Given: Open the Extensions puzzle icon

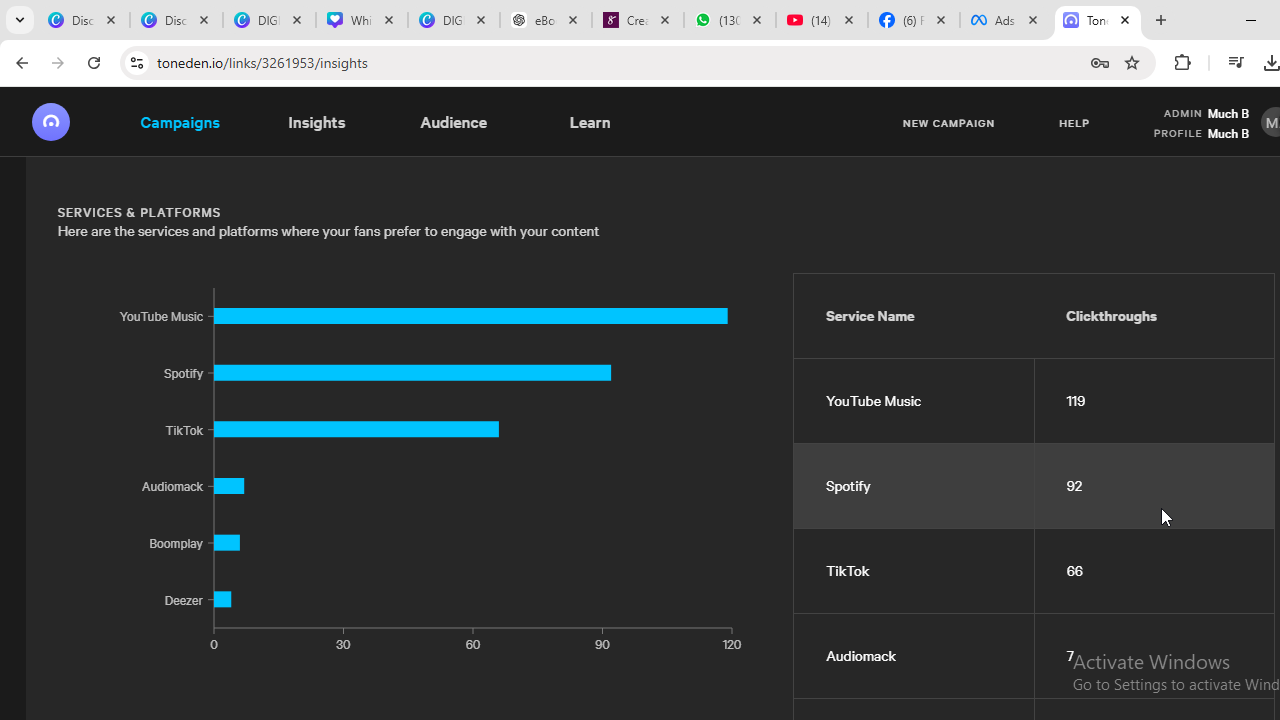Looking at the screenshot, I should (1183, 63).
